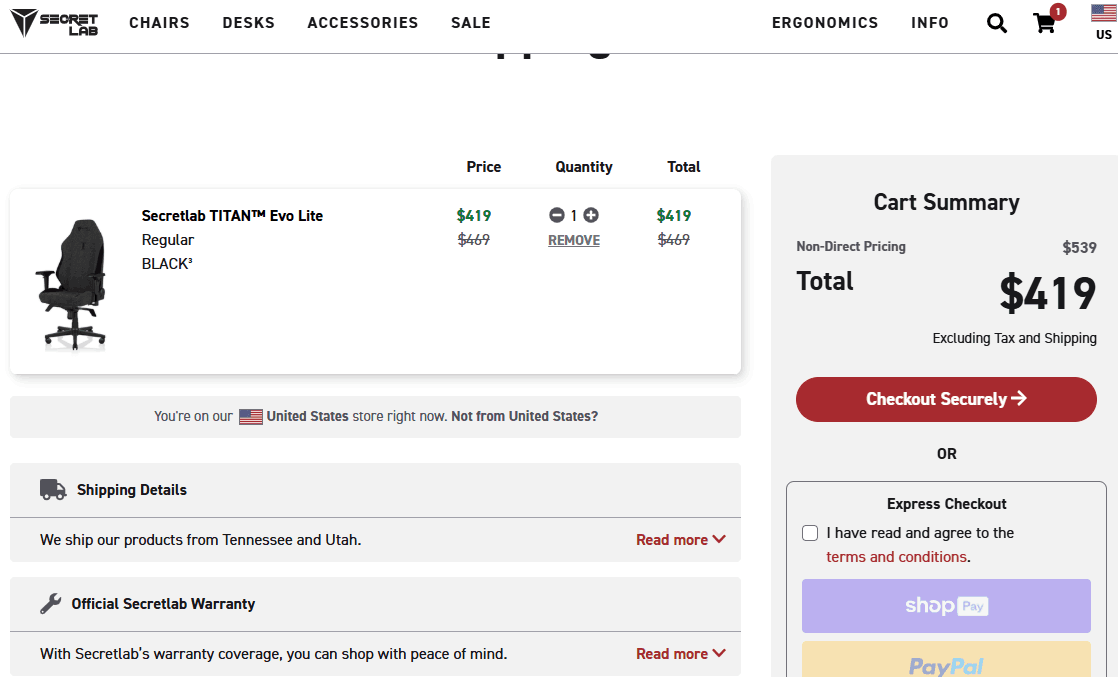The image size is (1118, 677).
Task: Open the Chairs menu
Action: (x=160, y=23)
